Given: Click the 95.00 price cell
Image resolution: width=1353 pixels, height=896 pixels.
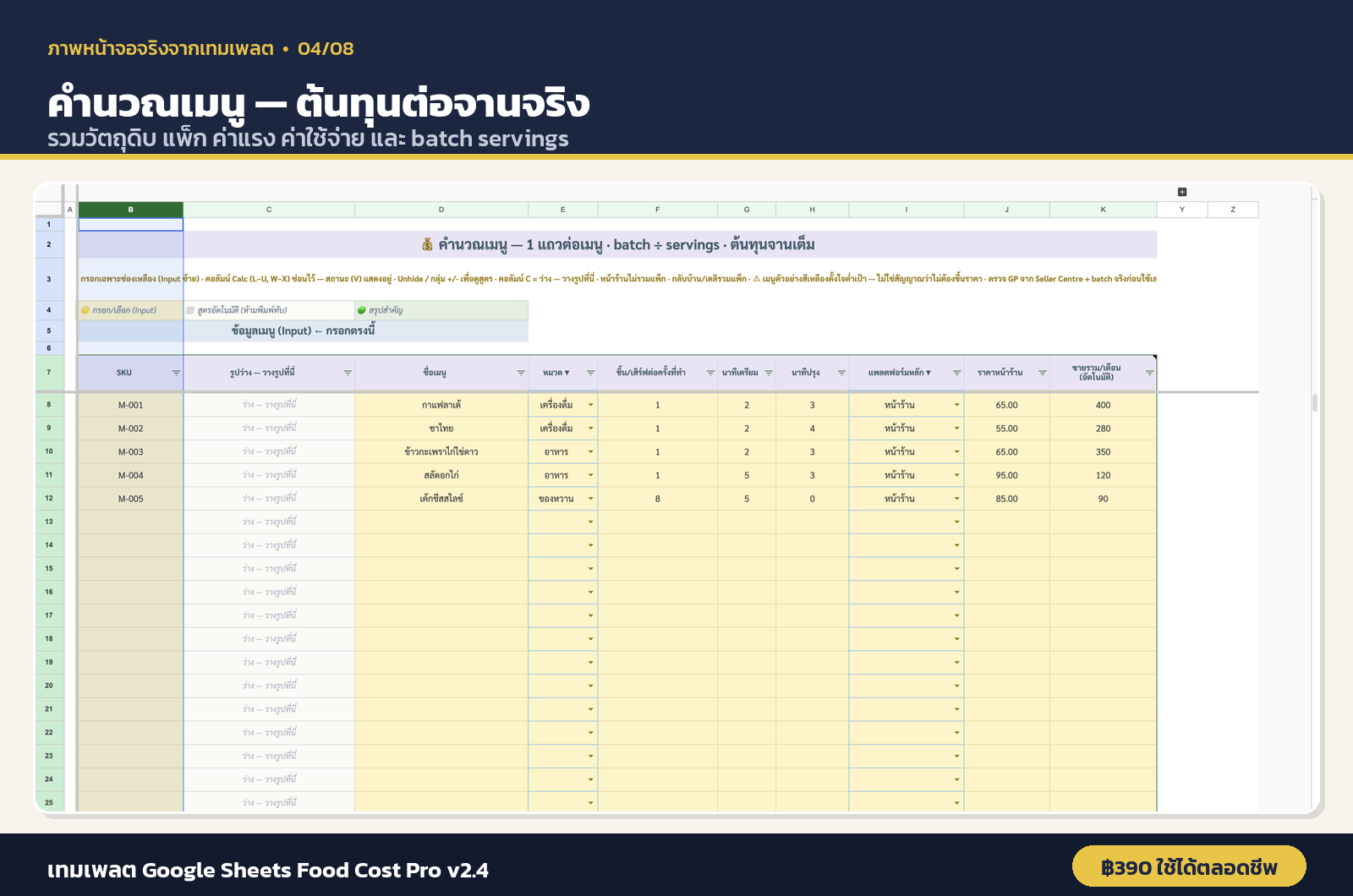Looking at the screenshot, I should [1006, 475].
